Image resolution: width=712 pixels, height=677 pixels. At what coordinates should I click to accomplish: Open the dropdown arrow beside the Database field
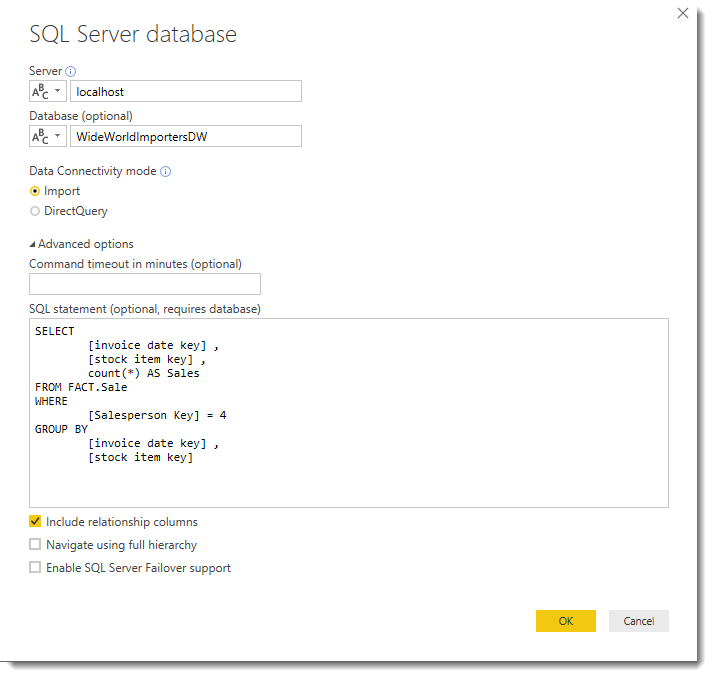[57, 137]
